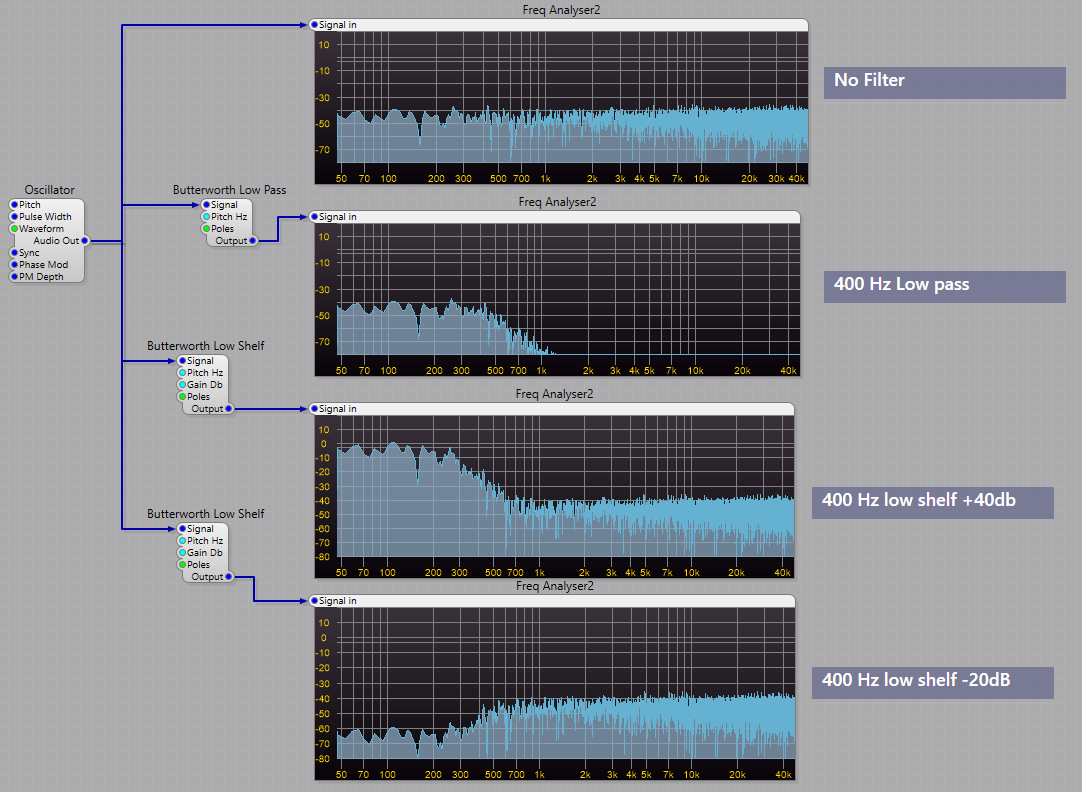
Task: Click the Poles pin on Butterworth Low Pass
Action: pos(204,228)
